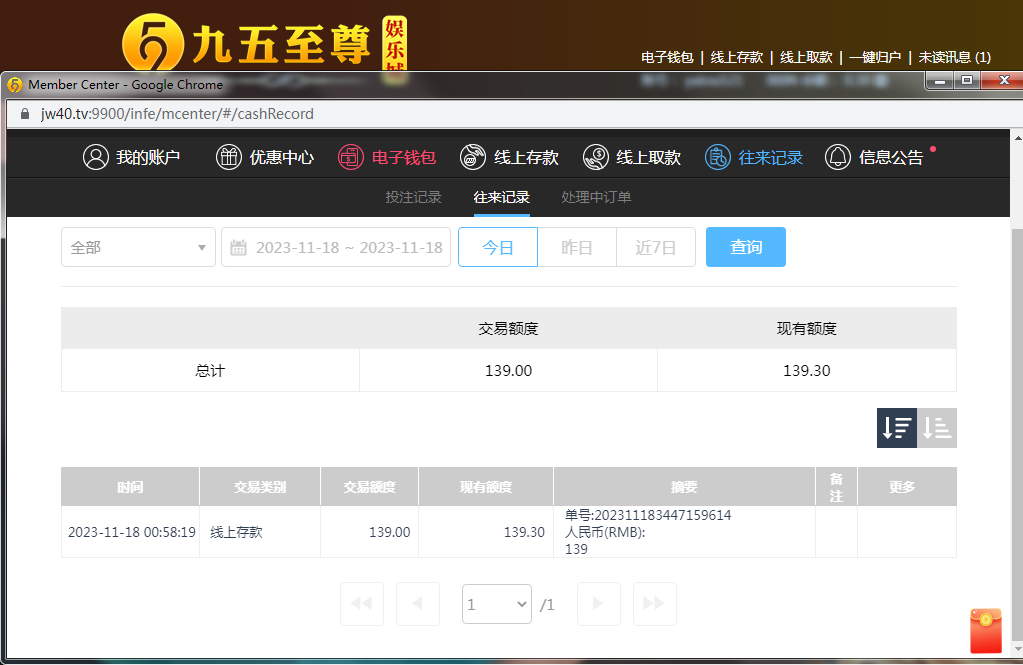Click Chrome window favicon in title bar

pos(15,85)
